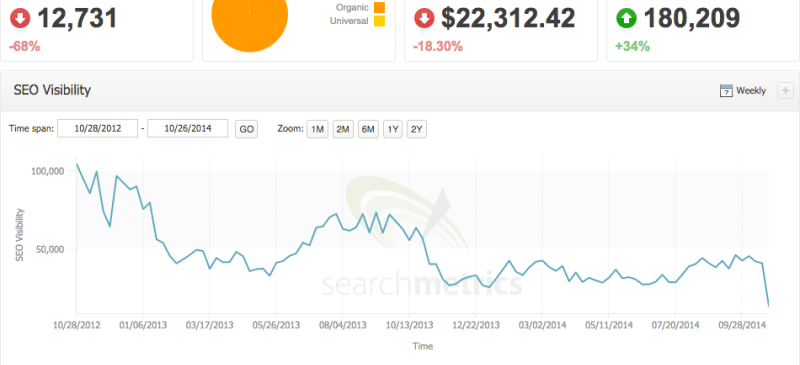Click the GO button
The image size is (800, 365).
(x=246, y=129)
